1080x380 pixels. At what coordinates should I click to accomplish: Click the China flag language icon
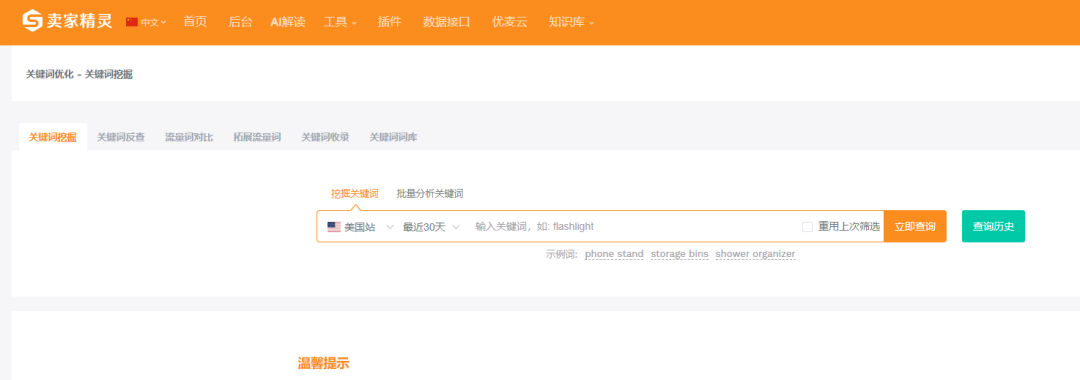132,22
